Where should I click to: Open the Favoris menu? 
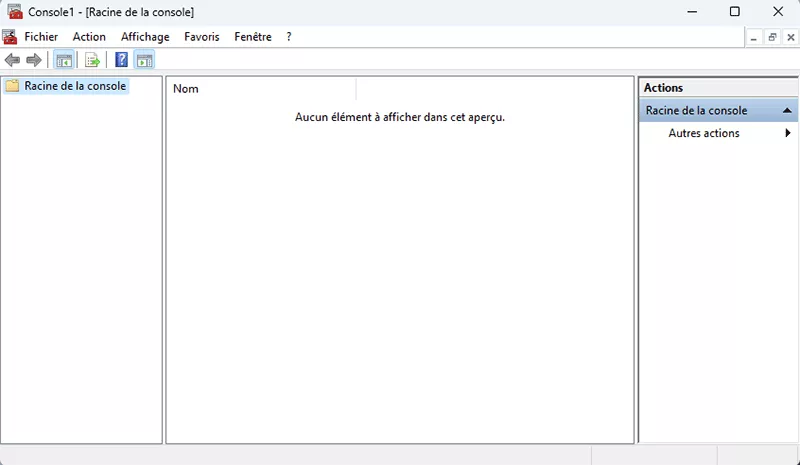coord(202,37)
